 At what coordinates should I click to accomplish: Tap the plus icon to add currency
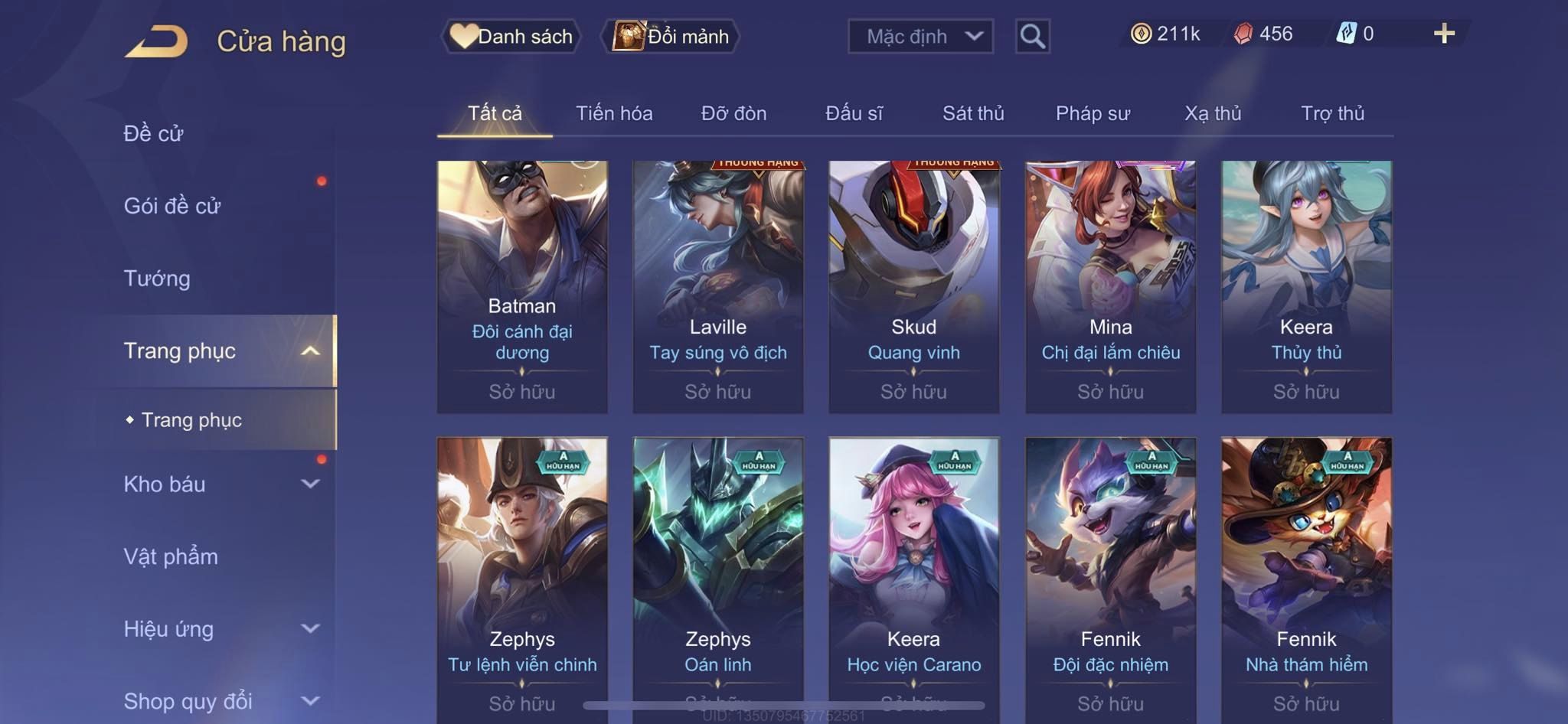point(1444,34)
